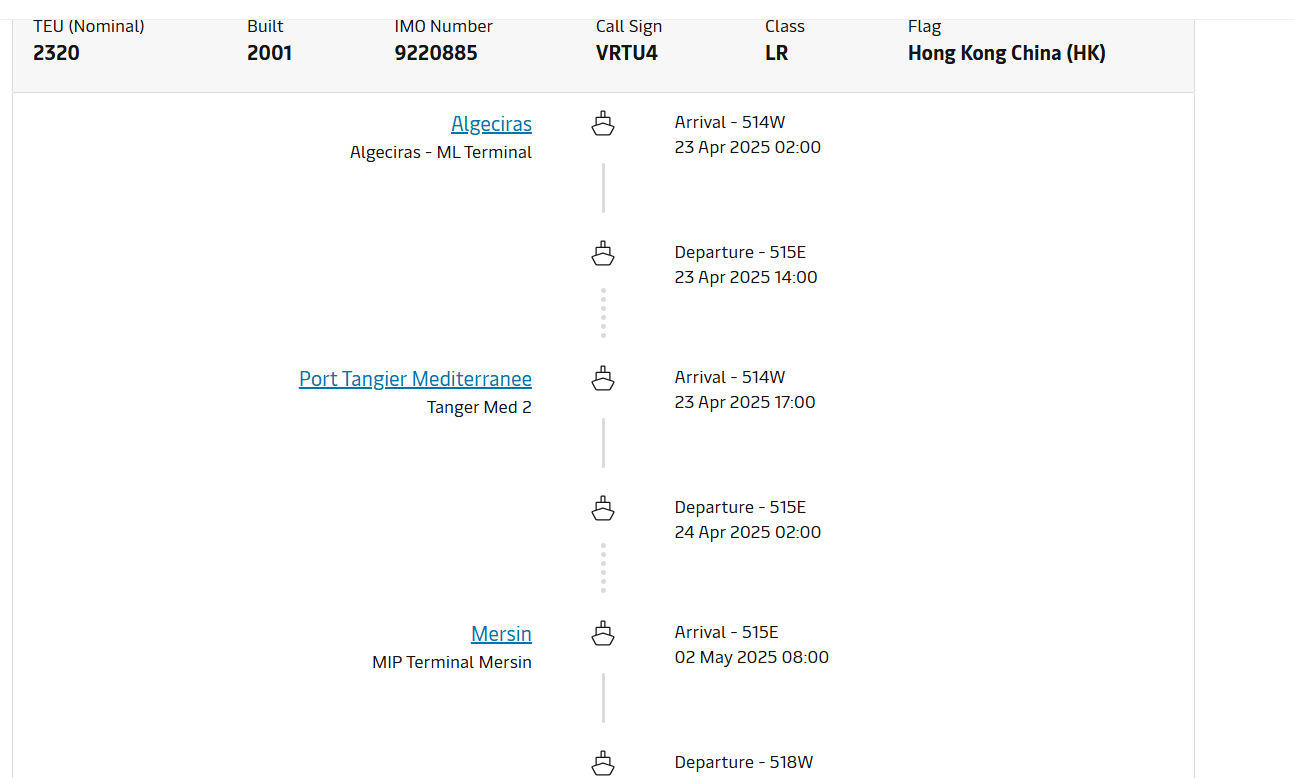Screen dimensions: 1294x778
Task: Click ship icon for Algeciras departure 515E
Action: coord(603,254)
